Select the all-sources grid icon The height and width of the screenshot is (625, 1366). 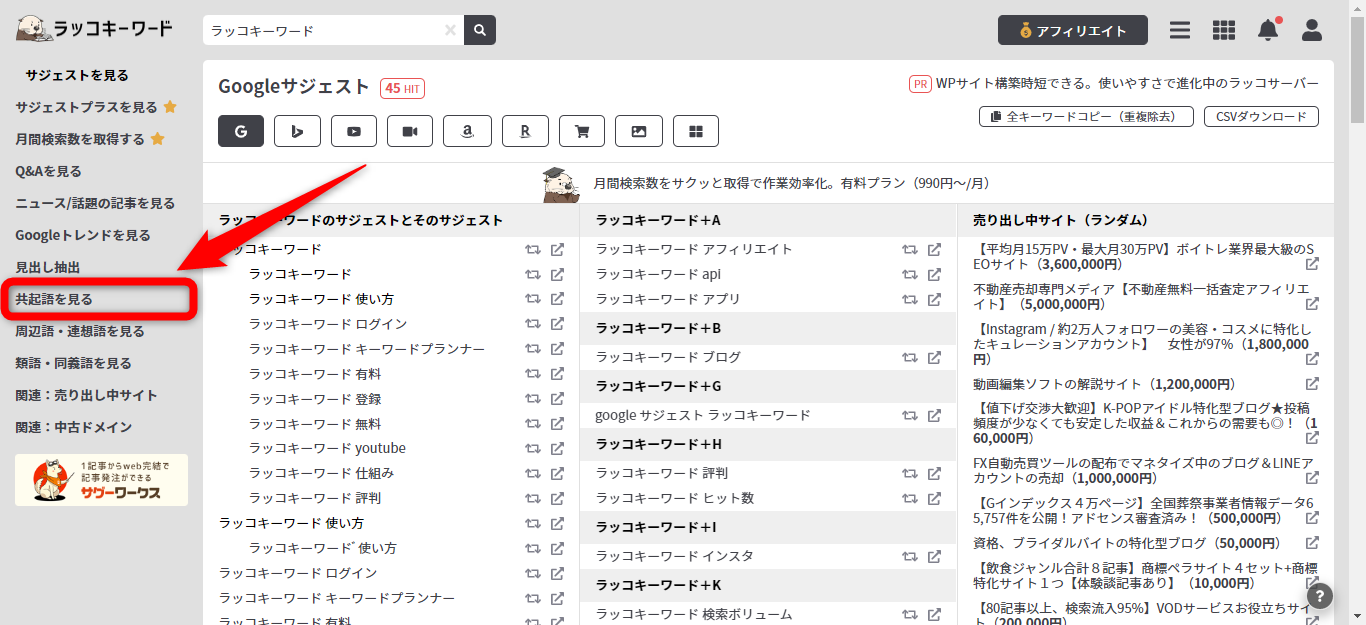pyautogui.click(x=696, y=131)
